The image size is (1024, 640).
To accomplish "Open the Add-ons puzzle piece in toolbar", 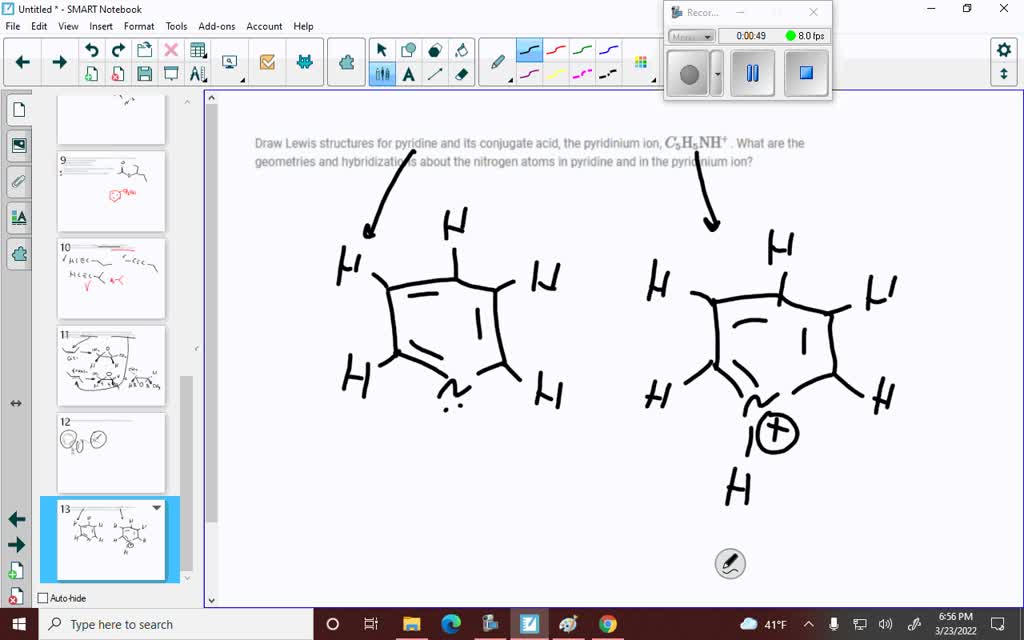I will coord(346,62).
